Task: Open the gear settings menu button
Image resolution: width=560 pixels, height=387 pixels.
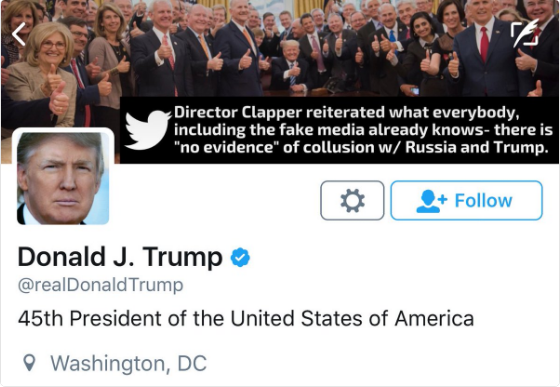Action: tap(352, 200)
